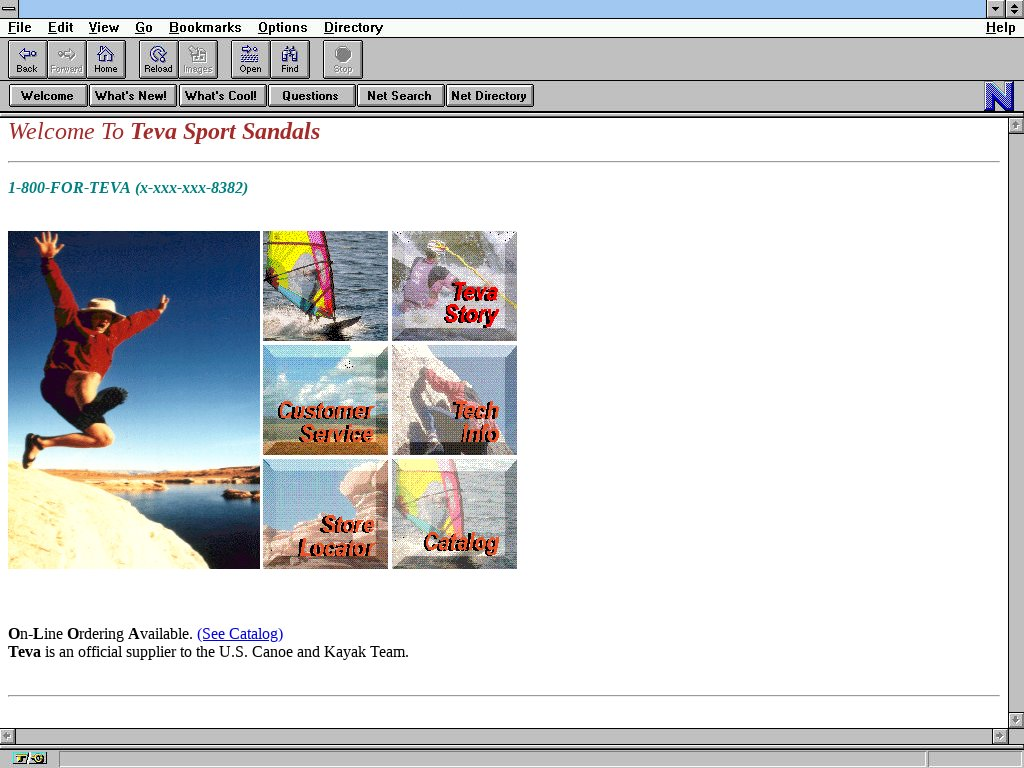Go to the Home page icon
The width and height of the screenshot is (1024, 768).
[106, 59]
